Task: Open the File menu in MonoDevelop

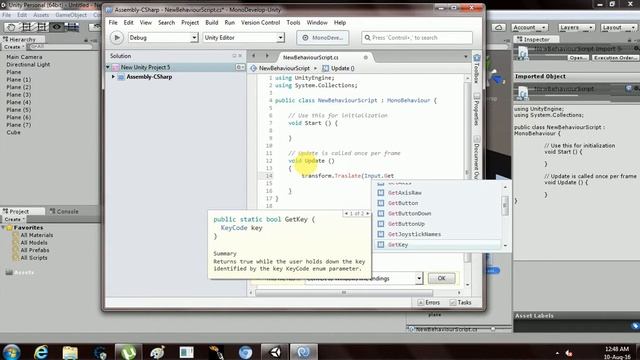Action: coord(113,22)
